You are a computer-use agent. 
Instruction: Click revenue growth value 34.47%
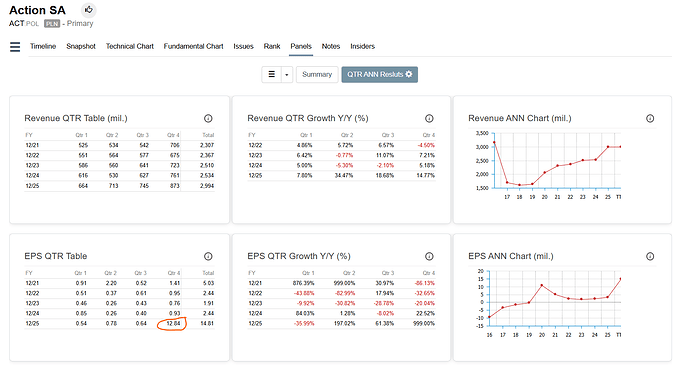click(344, 176)
